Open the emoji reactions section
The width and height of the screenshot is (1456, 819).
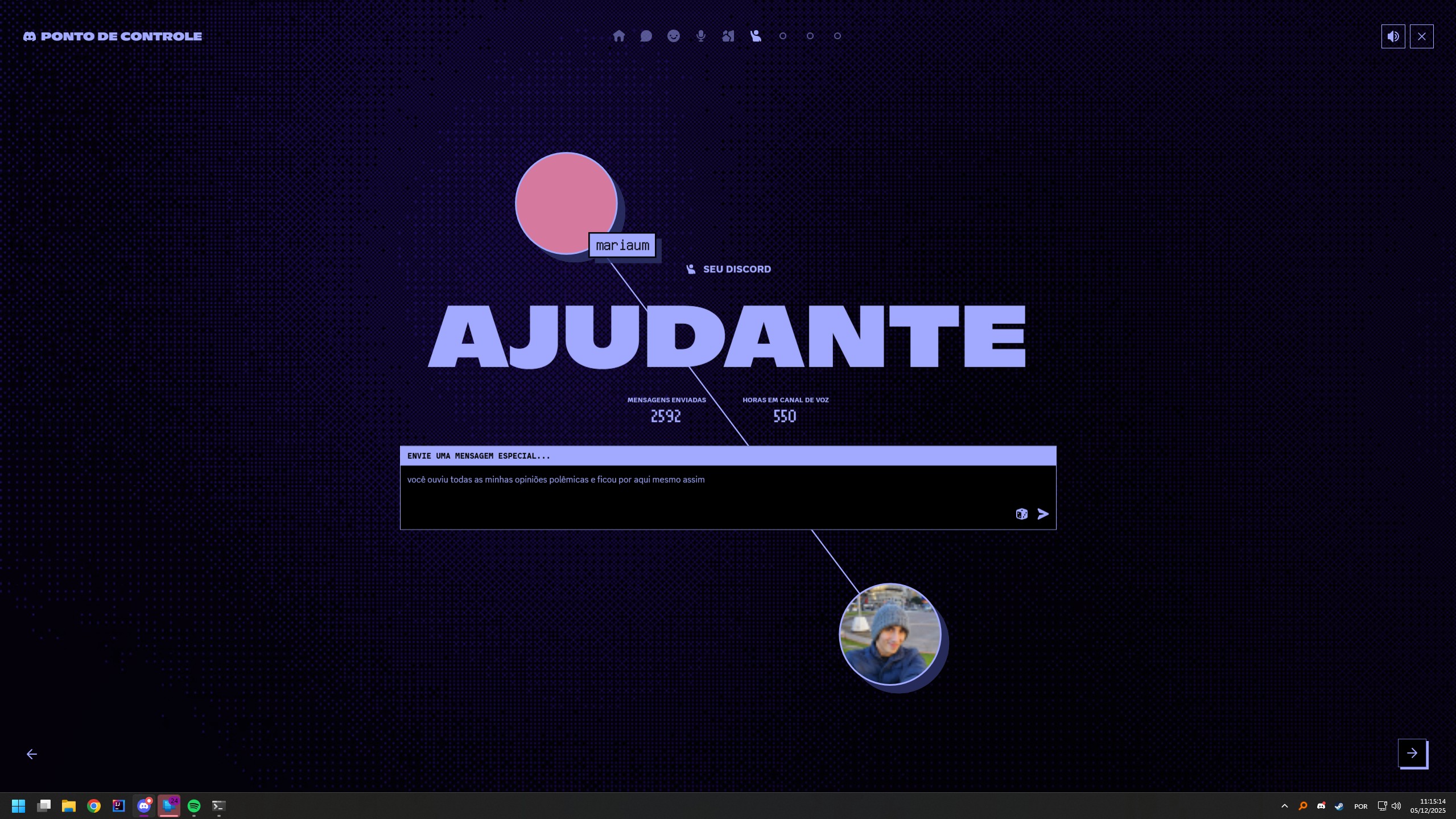click(673, 36)
